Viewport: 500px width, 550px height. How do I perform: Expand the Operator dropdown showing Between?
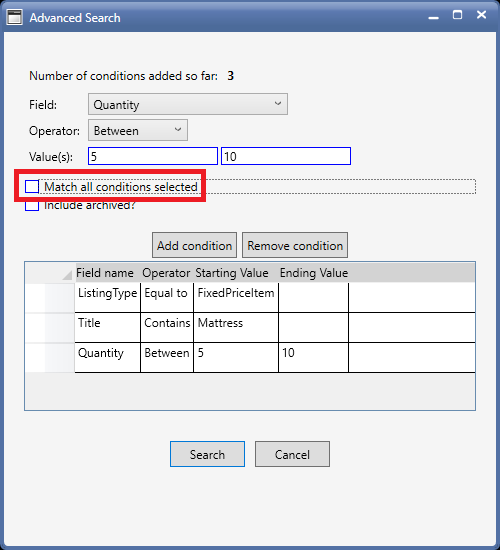click(138, 130)
